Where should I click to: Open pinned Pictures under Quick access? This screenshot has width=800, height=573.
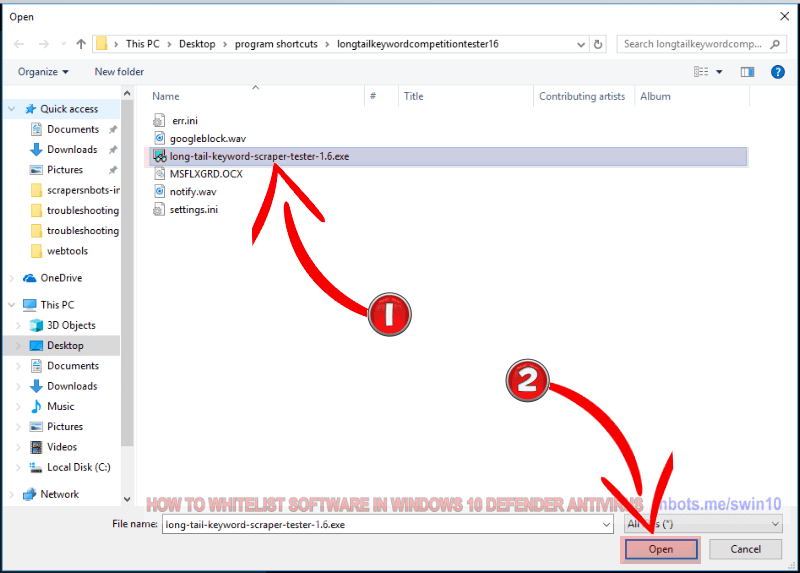[65, 170]
